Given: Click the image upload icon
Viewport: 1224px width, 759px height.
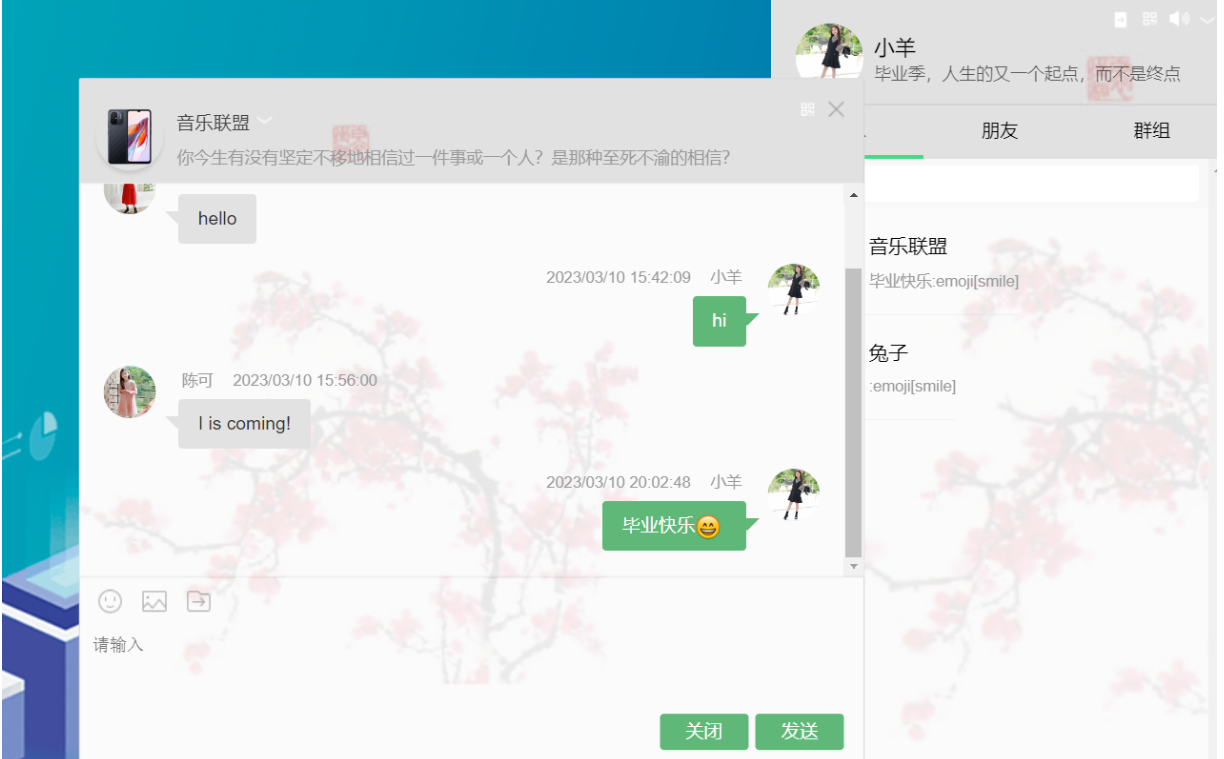Looking at the screenshot, I should tap(153, 601).
